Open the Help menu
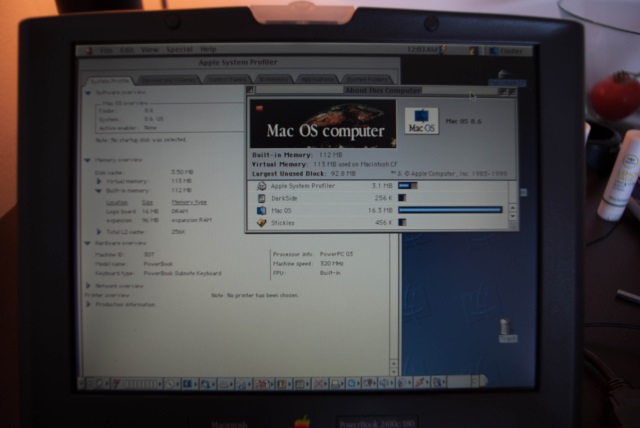 tap(208, 49)
